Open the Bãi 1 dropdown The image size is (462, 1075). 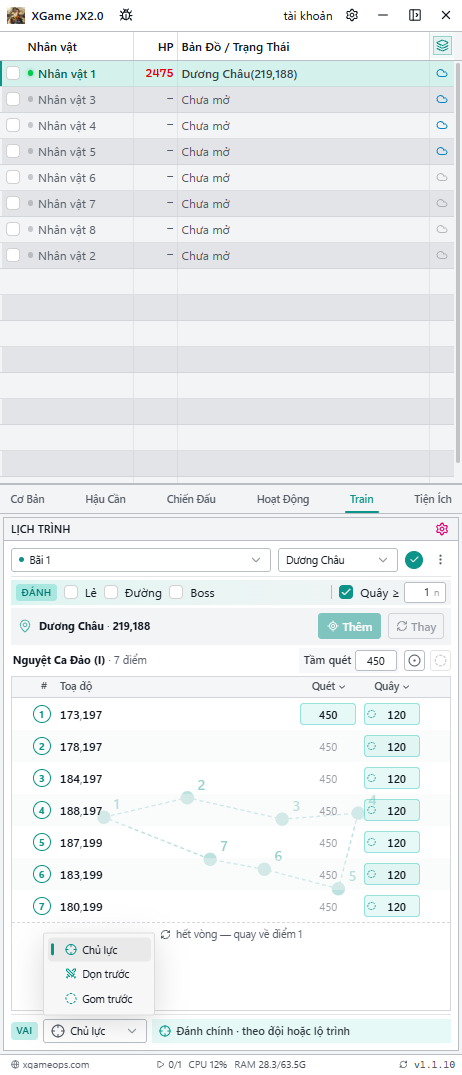point(141,559)
